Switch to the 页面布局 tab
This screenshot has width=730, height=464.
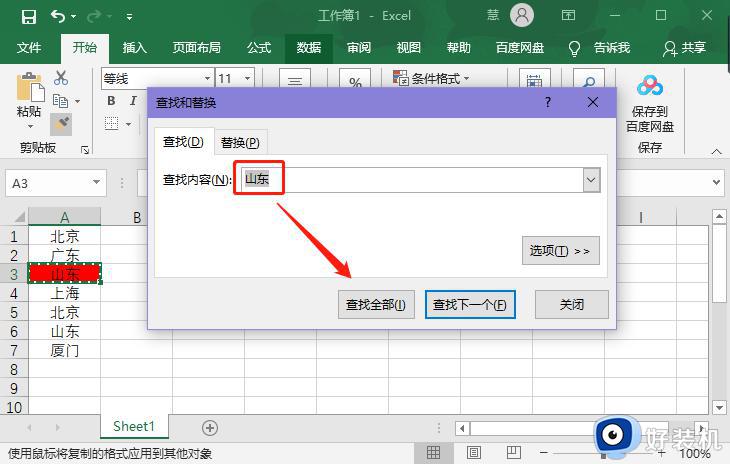196,47
